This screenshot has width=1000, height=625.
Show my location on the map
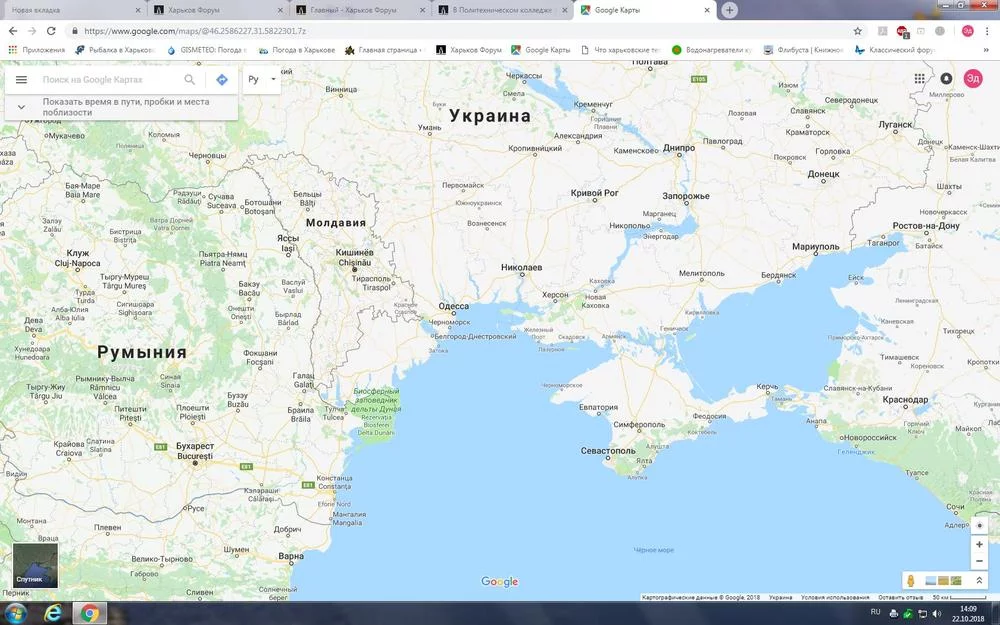980,526
